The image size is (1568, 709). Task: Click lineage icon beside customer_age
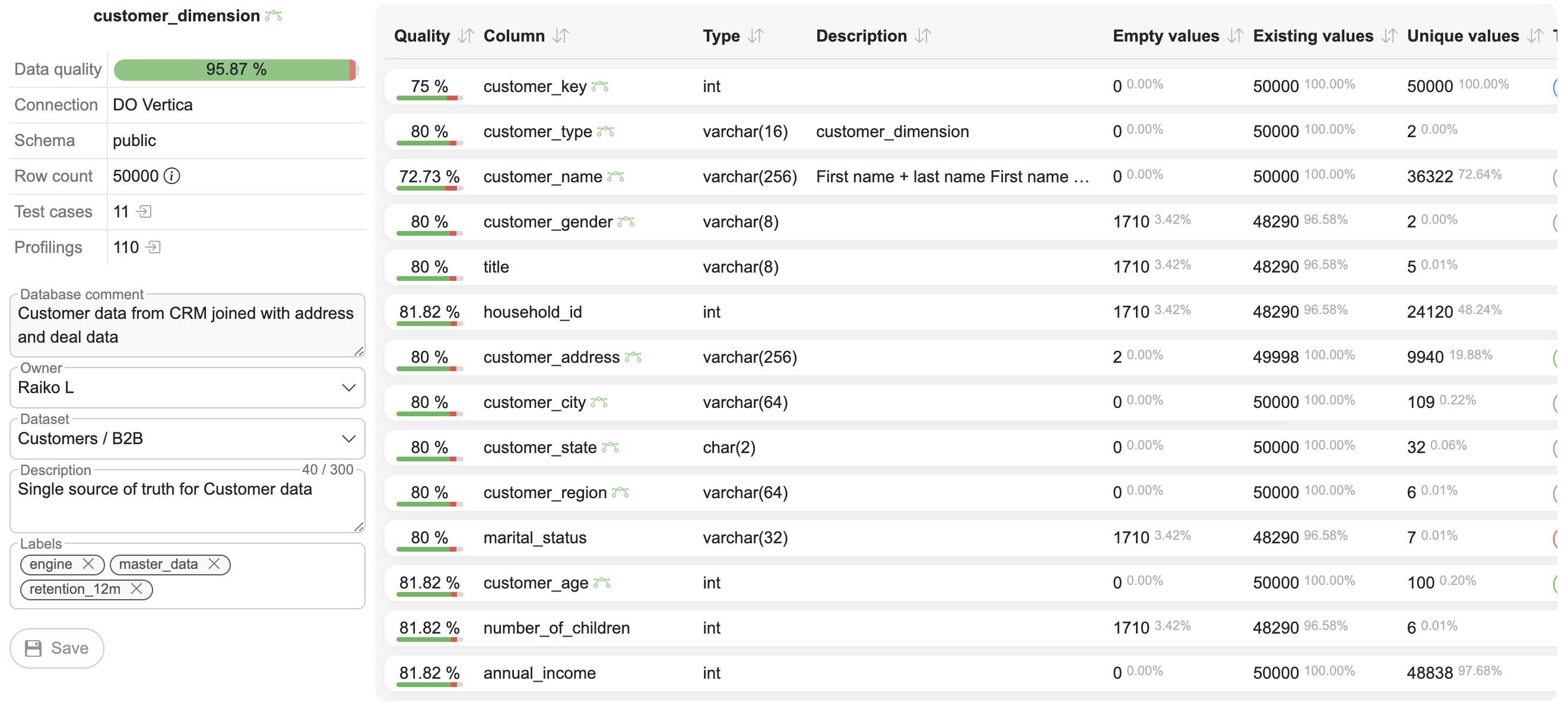pos(601,583)
